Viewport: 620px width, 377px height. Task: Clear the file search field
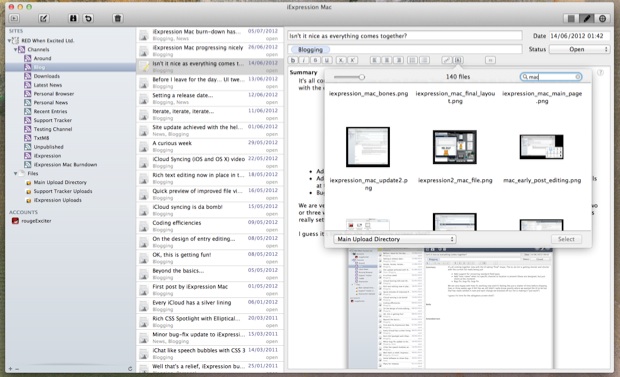(x=578, y=77)
